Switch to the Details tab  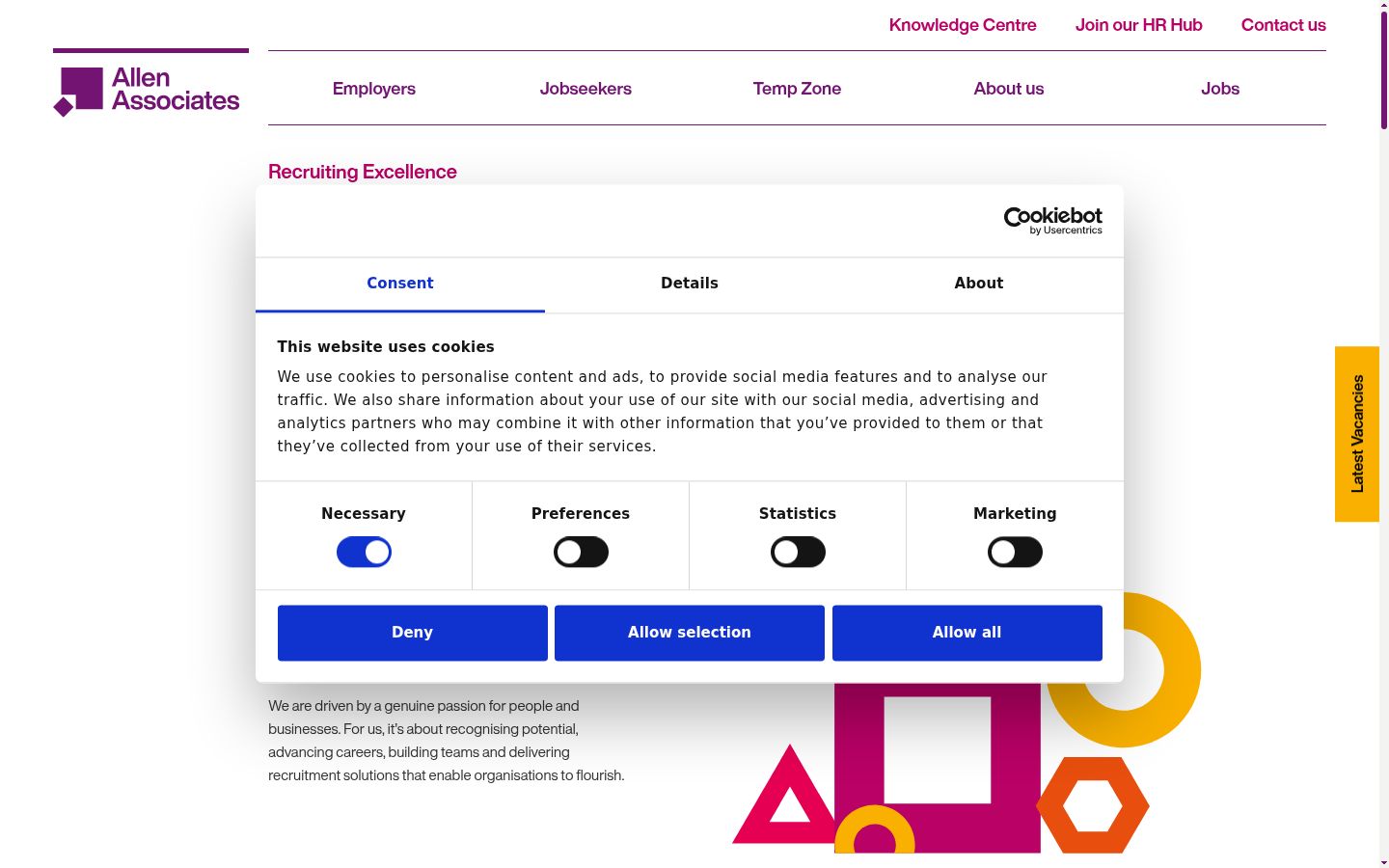[690, 284]
